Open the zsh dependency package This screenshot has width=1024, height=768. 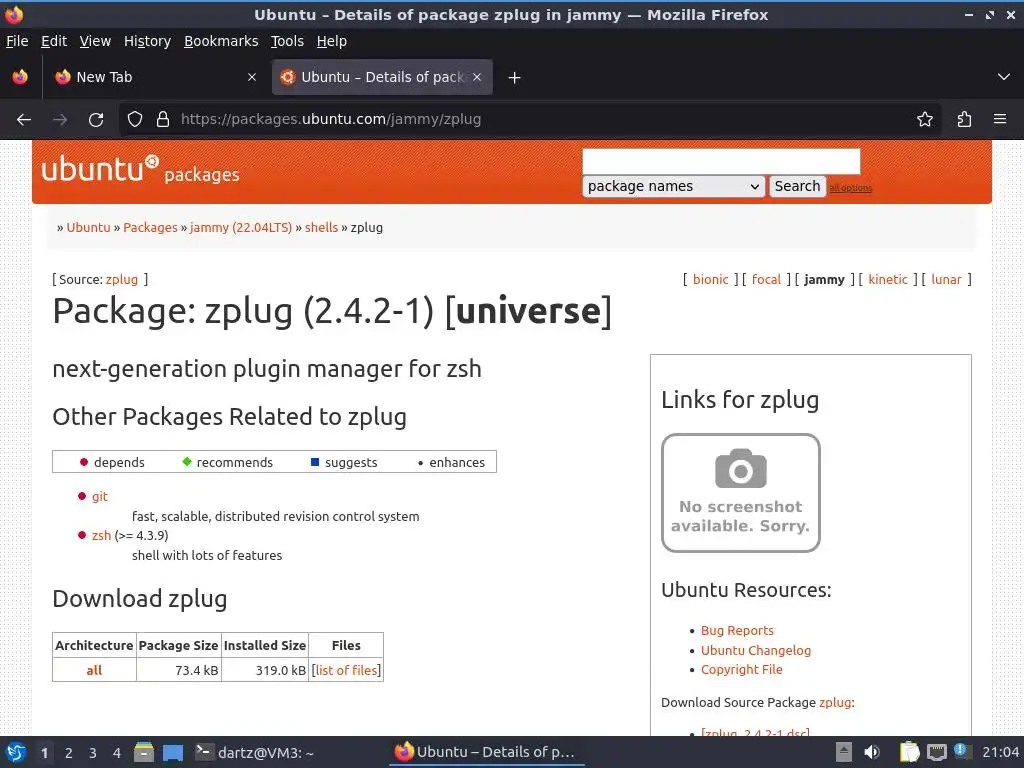(x=101, y=536)
